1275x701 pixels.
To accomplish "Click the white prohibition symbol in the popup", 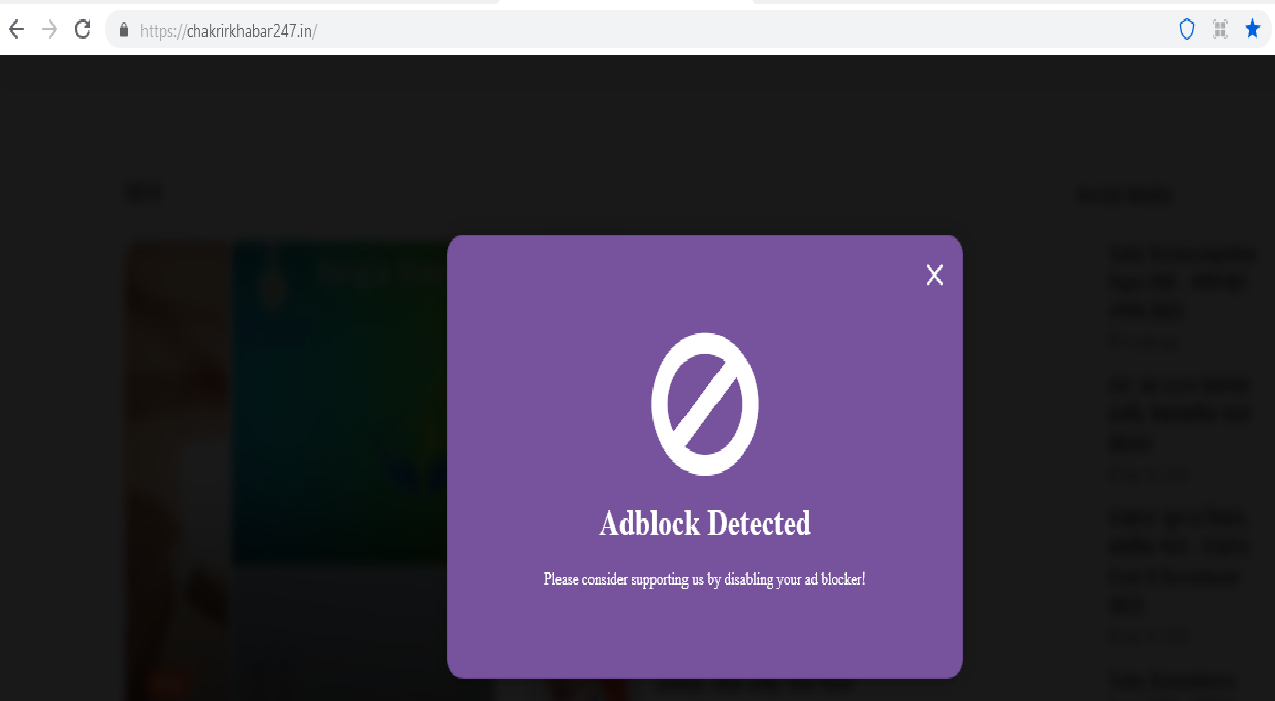I will click(x=705, y=404).
